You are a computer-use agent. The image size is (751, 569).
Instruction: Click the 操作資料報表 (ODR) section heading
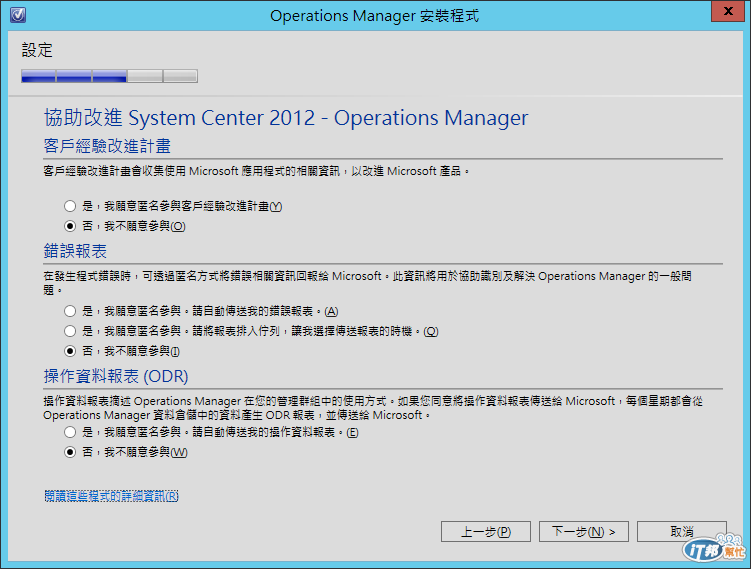(116, 376)
